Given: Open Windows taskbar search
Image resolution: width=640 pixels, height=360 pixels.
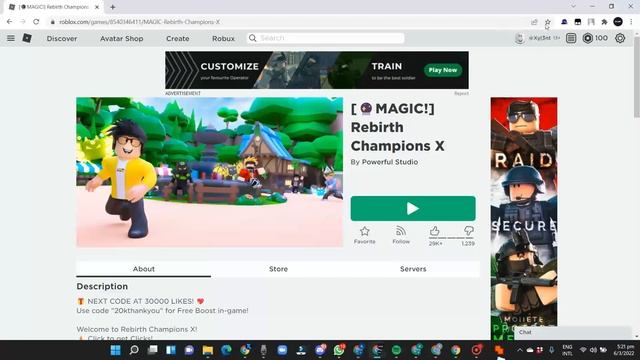Looking at the screenshot, I should point(134,350).
